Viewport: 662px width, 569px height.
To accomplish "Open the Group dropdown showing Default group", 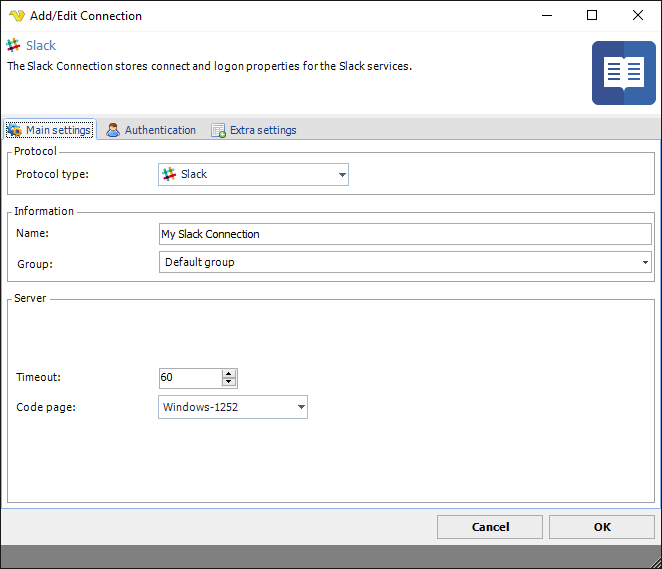I will [405, 262].
